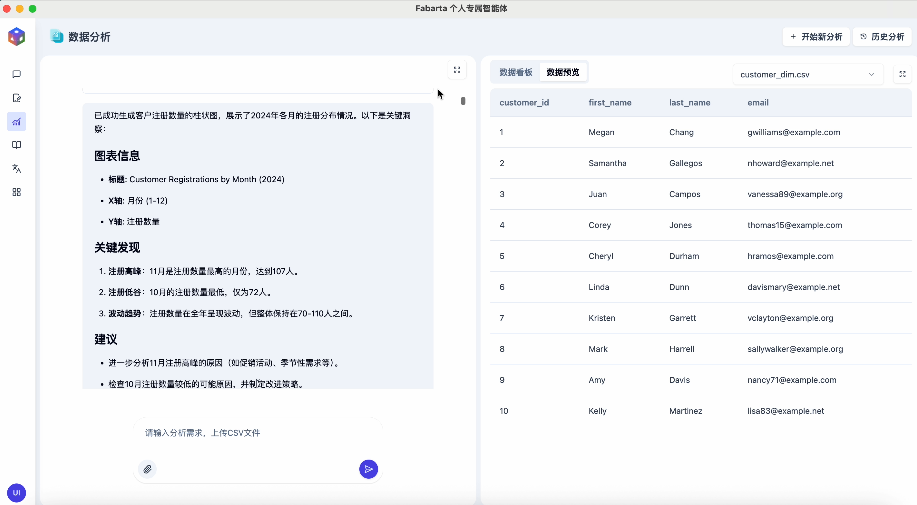Click the first_name column header
The image size is (917, 505).
coord(610,102)
